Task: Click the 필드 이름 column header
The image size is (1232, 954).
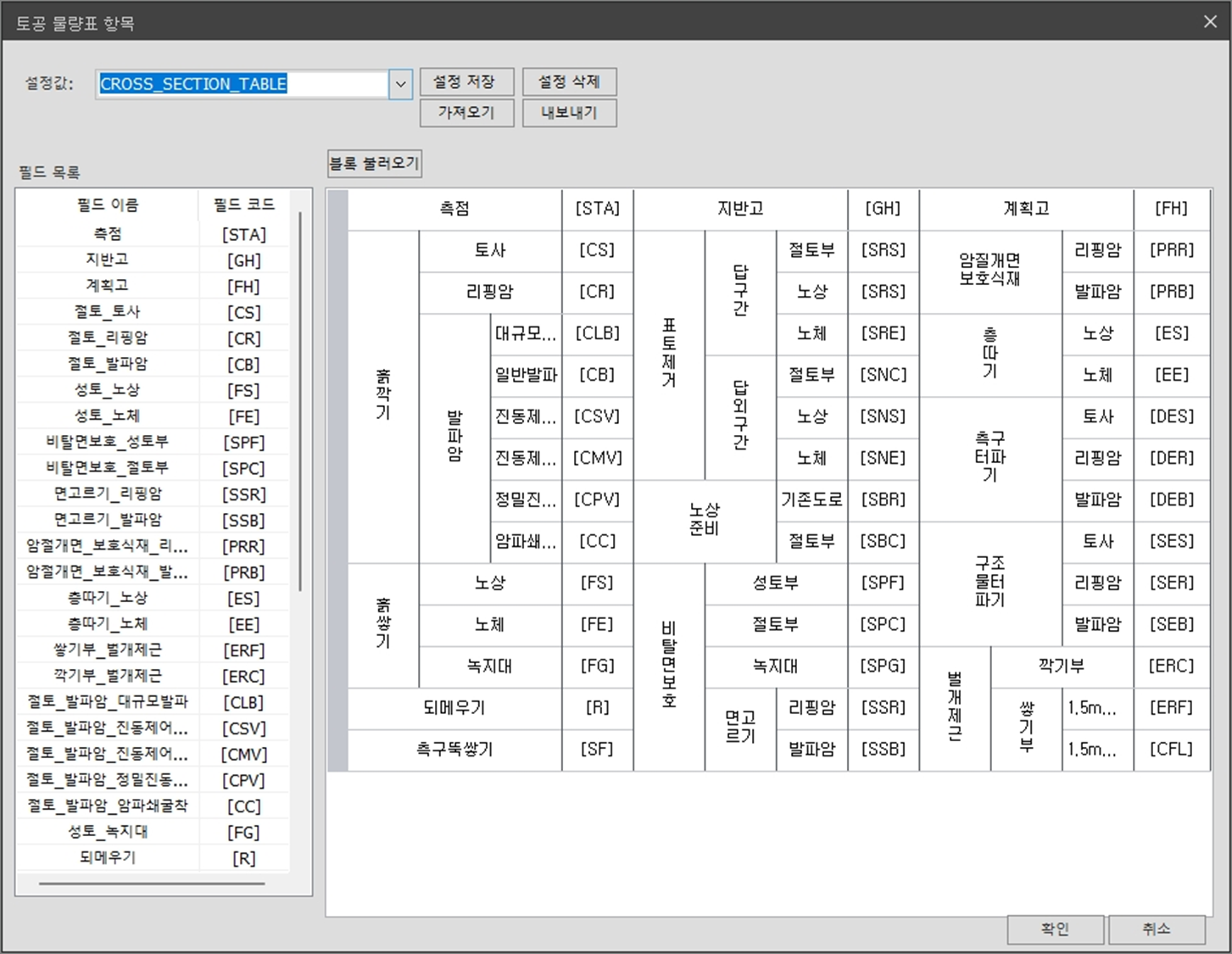Action: 108,204
